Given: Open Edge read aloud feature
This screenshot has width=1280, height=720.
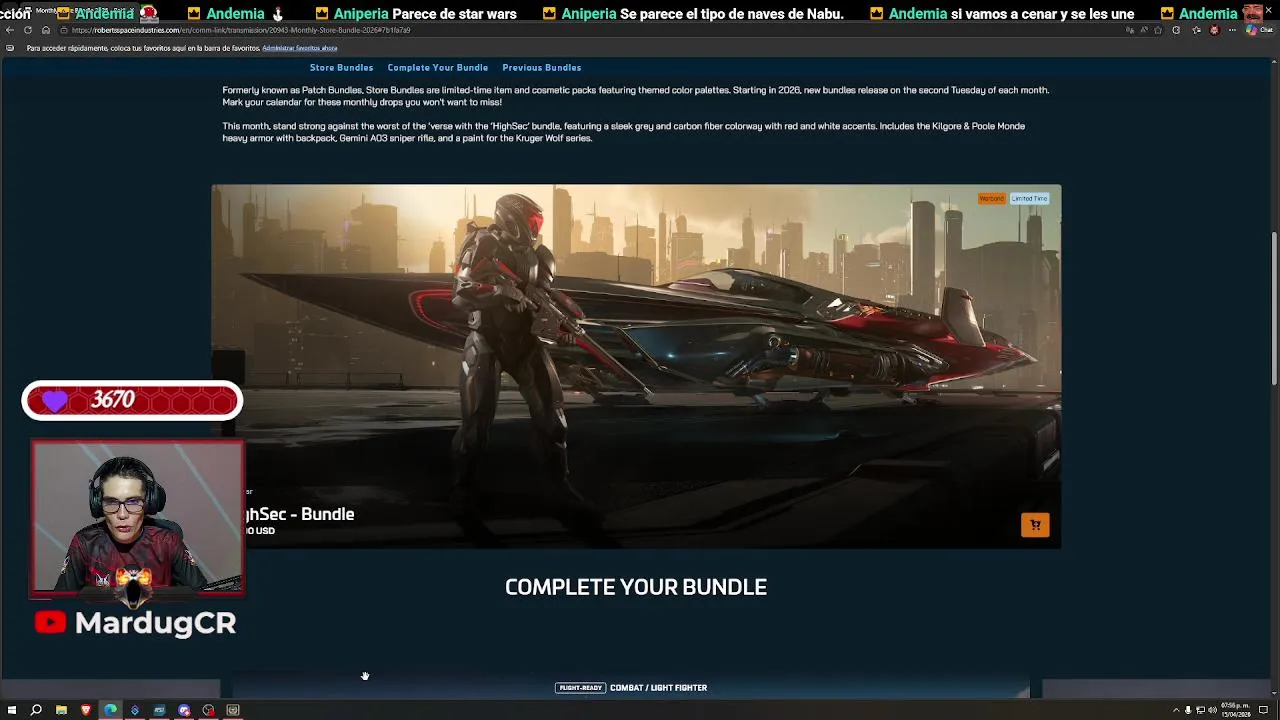Looking at the screenshot, I should [1144, 30].
